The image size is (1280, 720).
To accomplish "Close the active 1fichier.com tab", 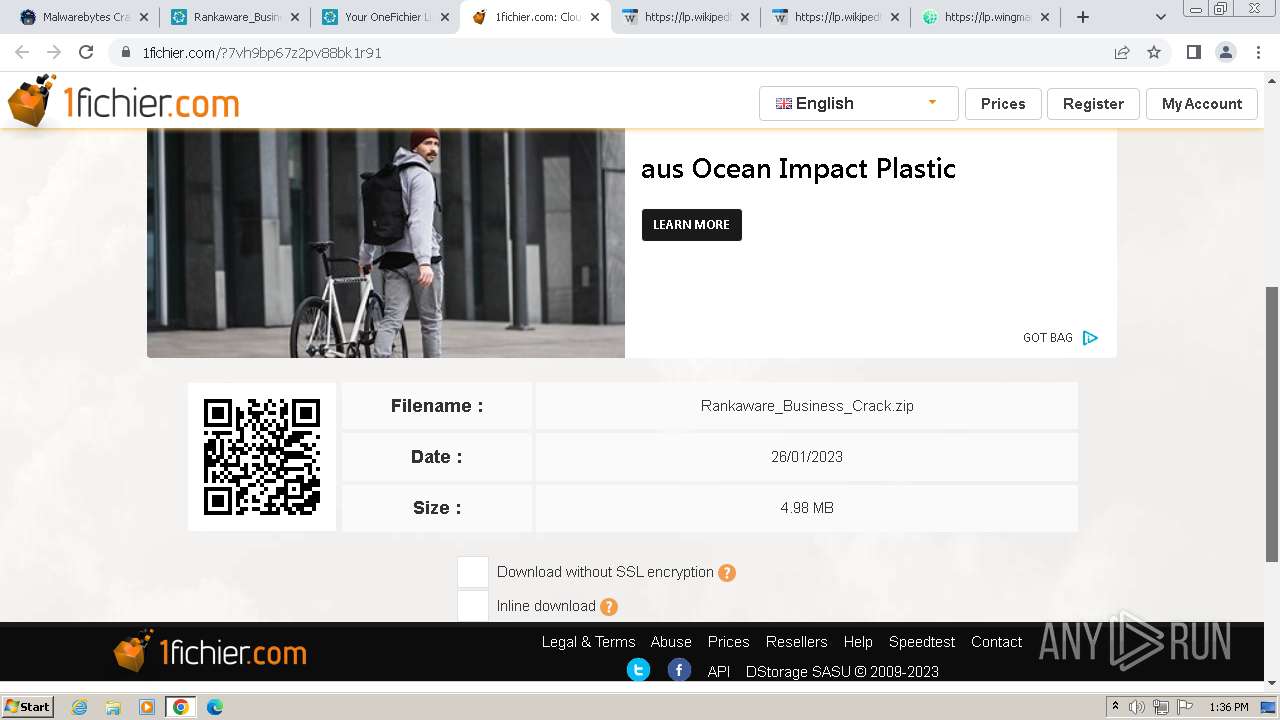I will 595,17.
